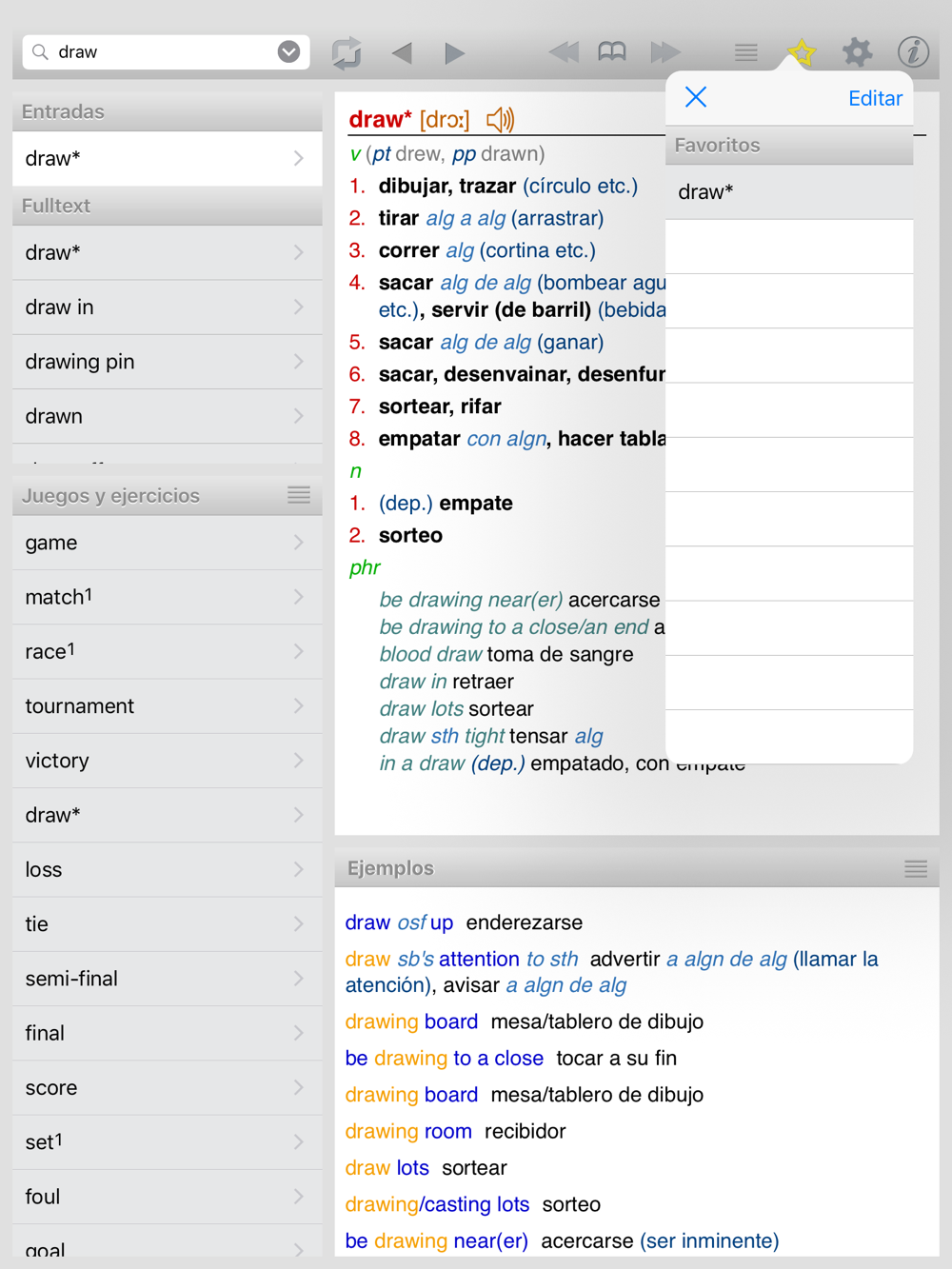Click the translation 'dibujar, trazar'
Viewport: 952px width, 1269px height.
pos(447,186)
